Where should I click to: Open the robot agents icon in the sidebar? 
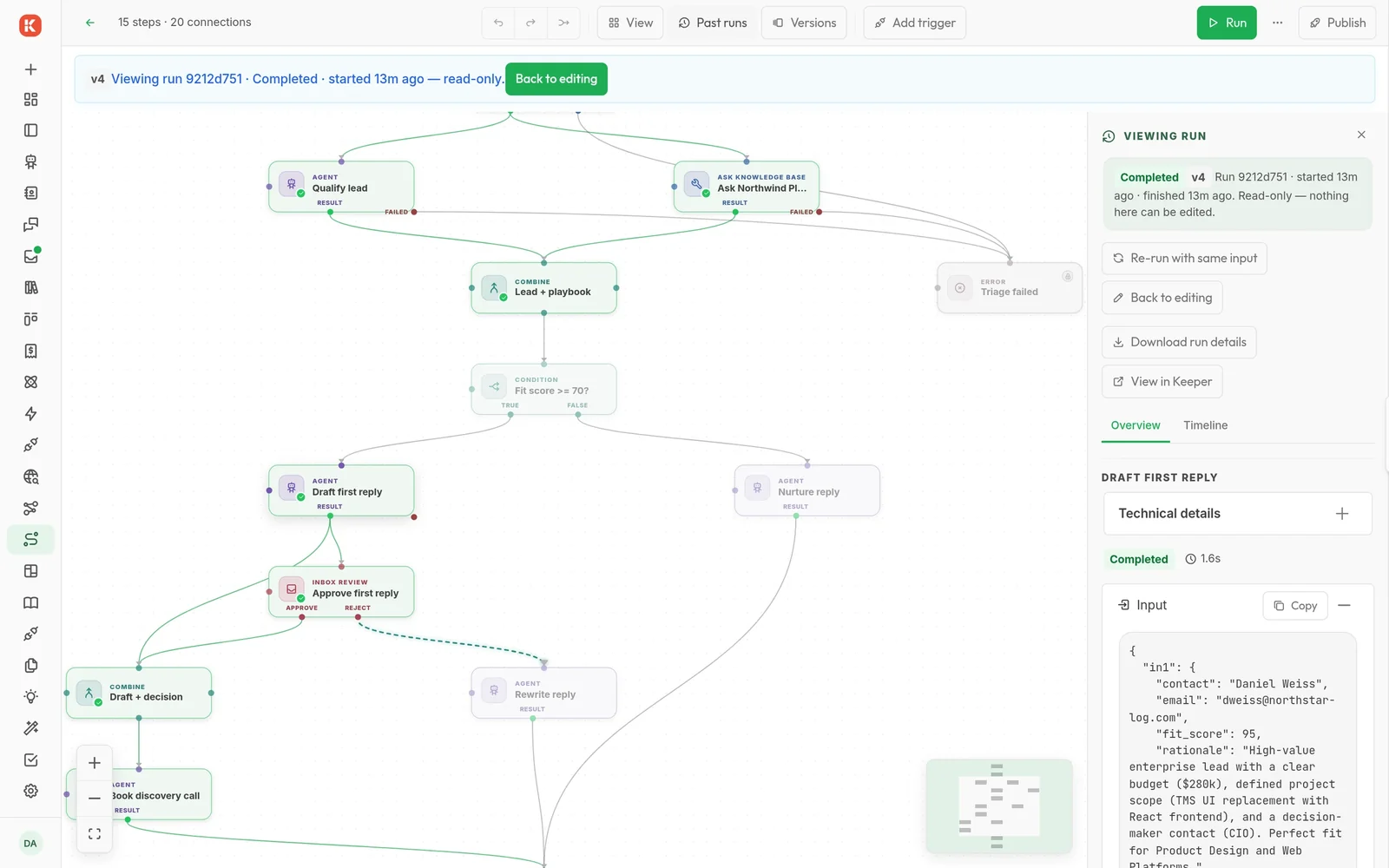point(31,161)
